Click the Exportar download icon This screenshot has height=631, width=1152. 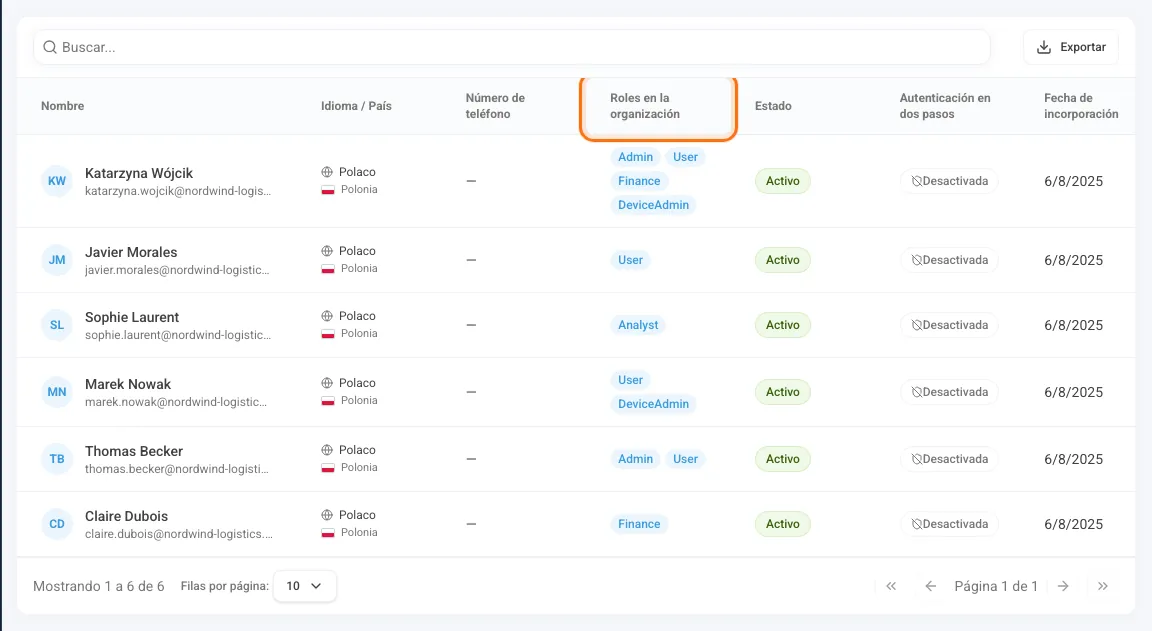pyautogui.click(x=1043, y=47)
